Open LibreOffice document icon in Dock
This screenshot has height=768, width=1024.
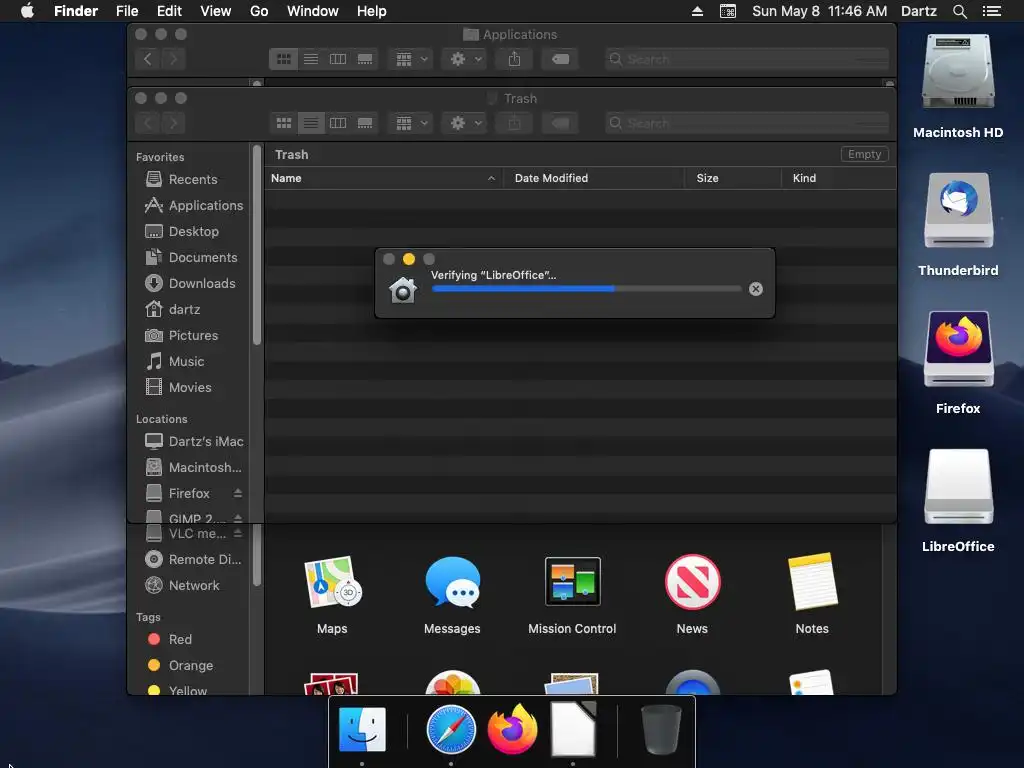(x=573, y=729)
